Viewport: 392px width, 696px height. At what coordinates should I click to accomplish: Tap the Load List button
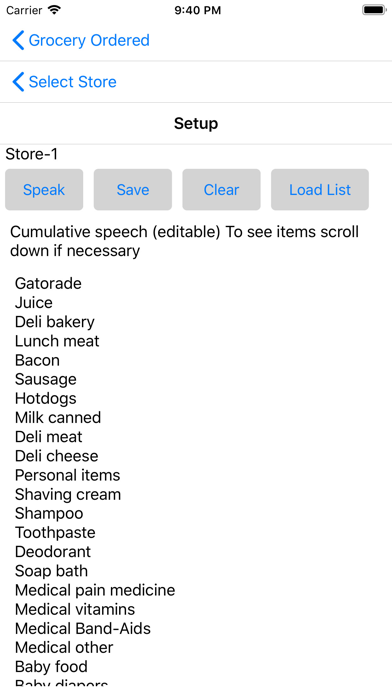(320, 190)
